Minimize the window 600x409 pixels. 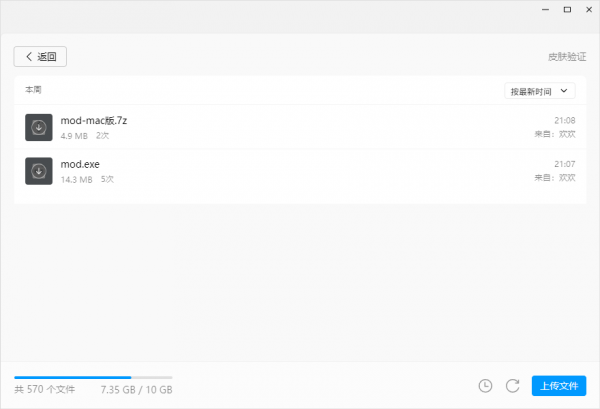[548, 10]
